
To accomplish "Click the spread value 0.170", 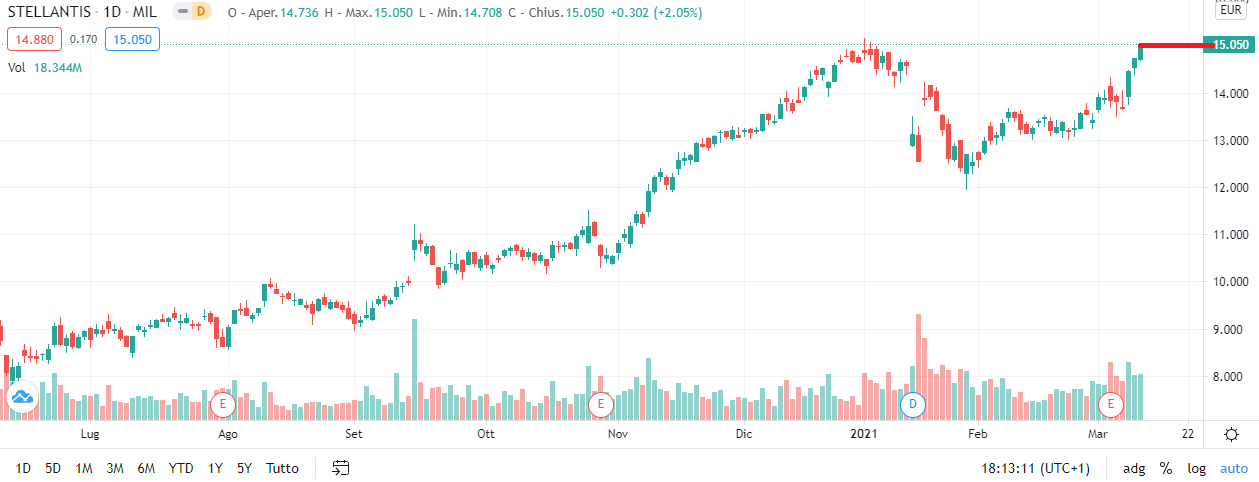I will coord(83,40).
